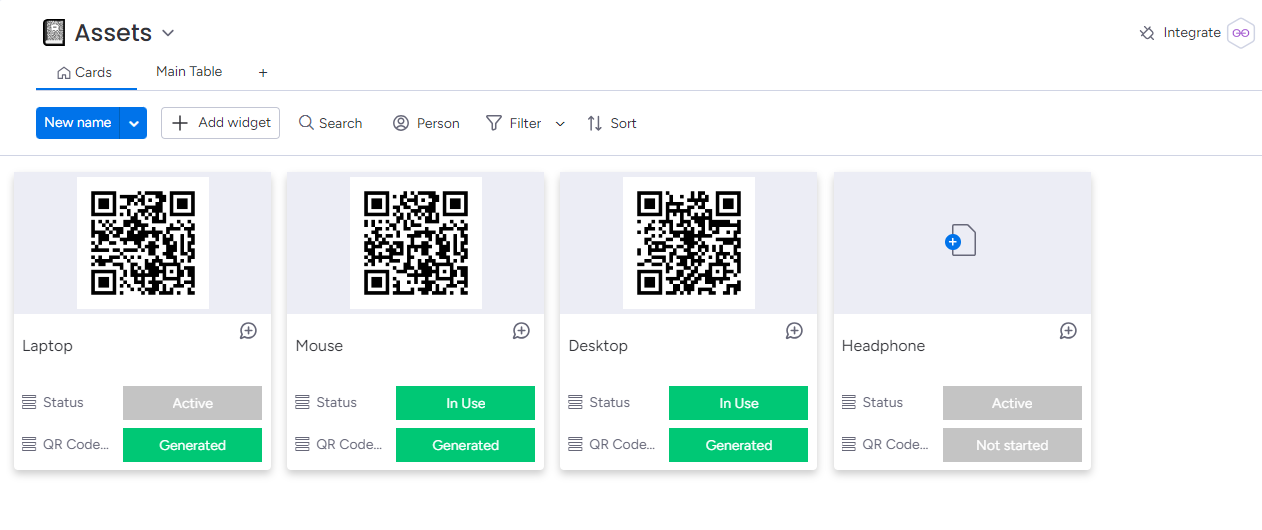This screenshot has width=1262, height=530.
Task: Add a new view with the plus tab
Action: 263,73
